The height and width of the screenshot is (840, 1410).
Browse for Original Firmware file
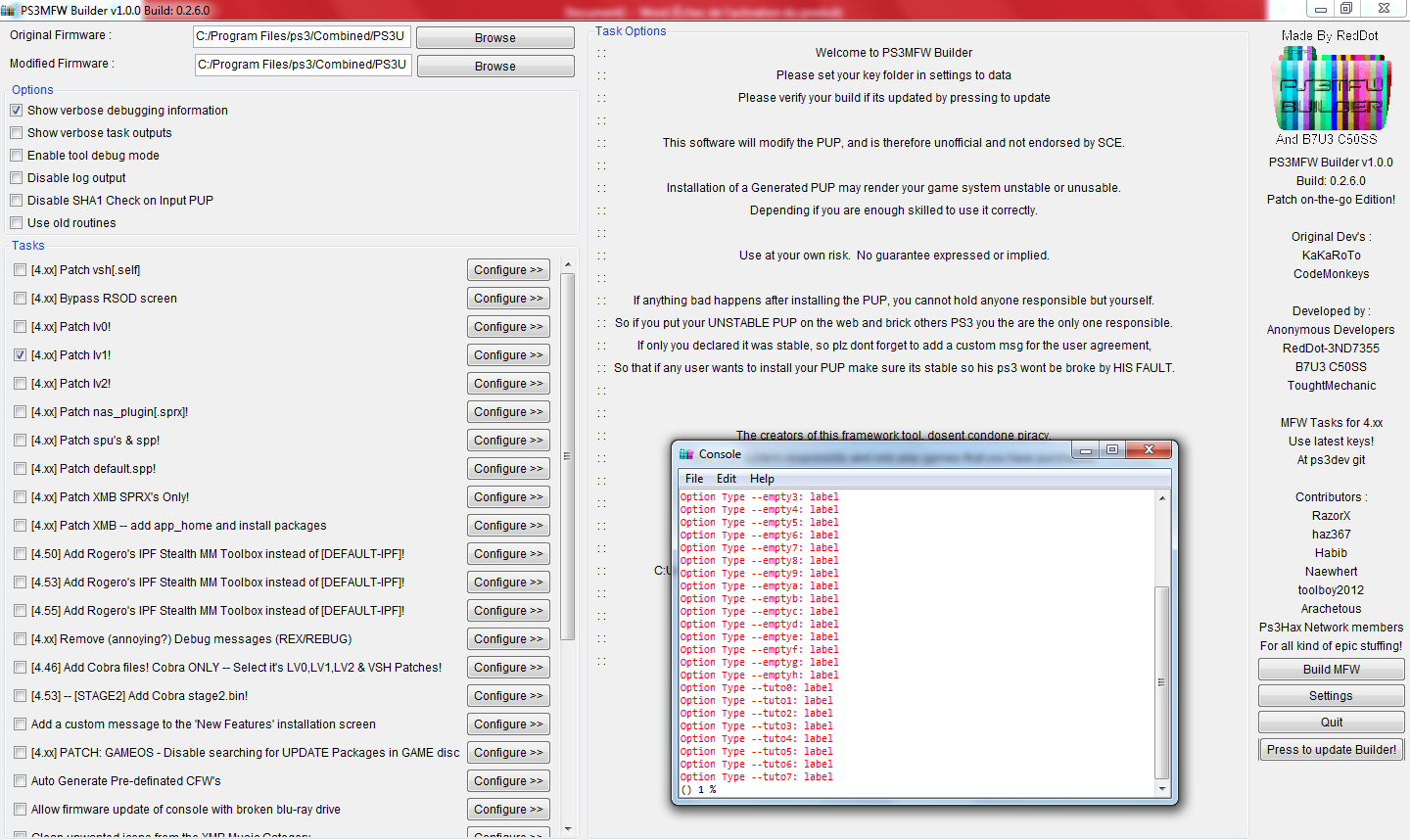(x=495, y=38)
